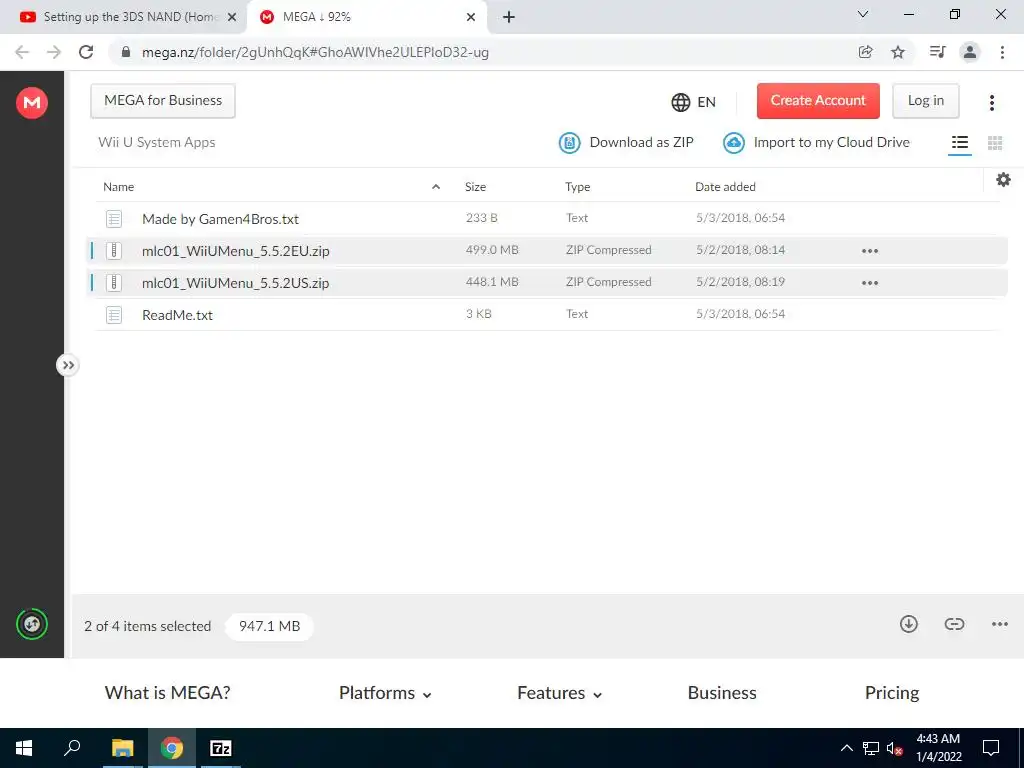This screenshot has width=1024, height=768.
Task: Open What is MEGA? link
Action: coord(167,693)
